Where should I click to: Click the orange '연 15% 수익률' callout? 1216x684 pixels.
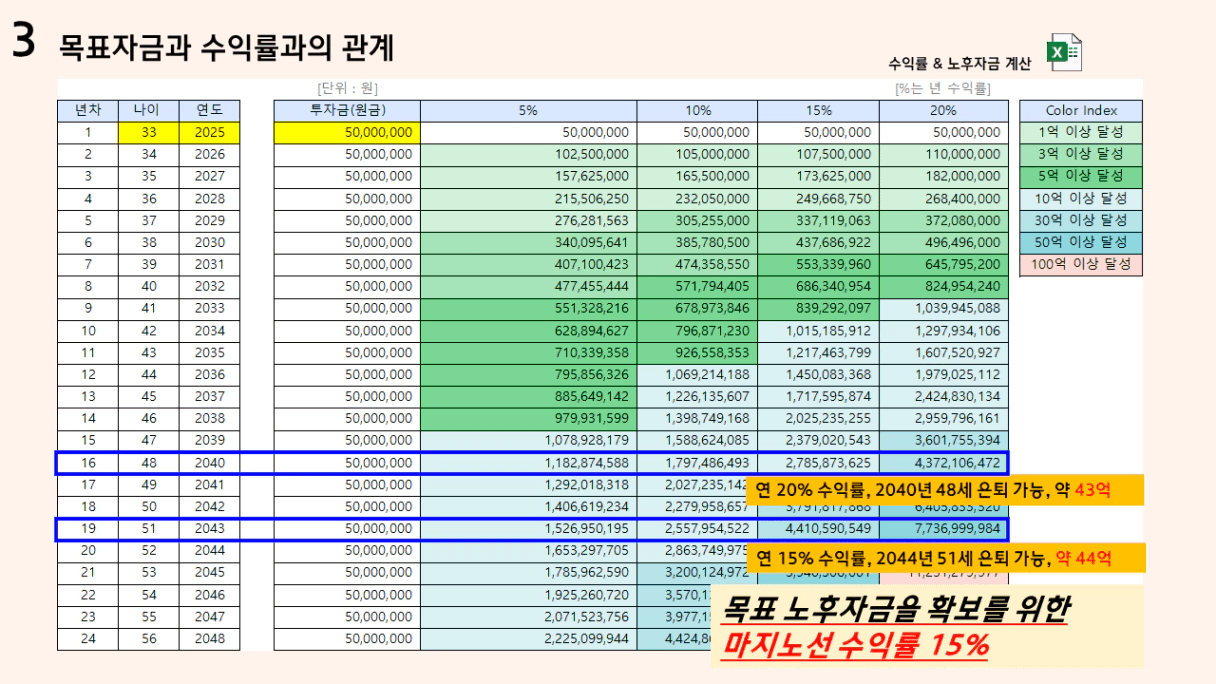coord(945,558)
